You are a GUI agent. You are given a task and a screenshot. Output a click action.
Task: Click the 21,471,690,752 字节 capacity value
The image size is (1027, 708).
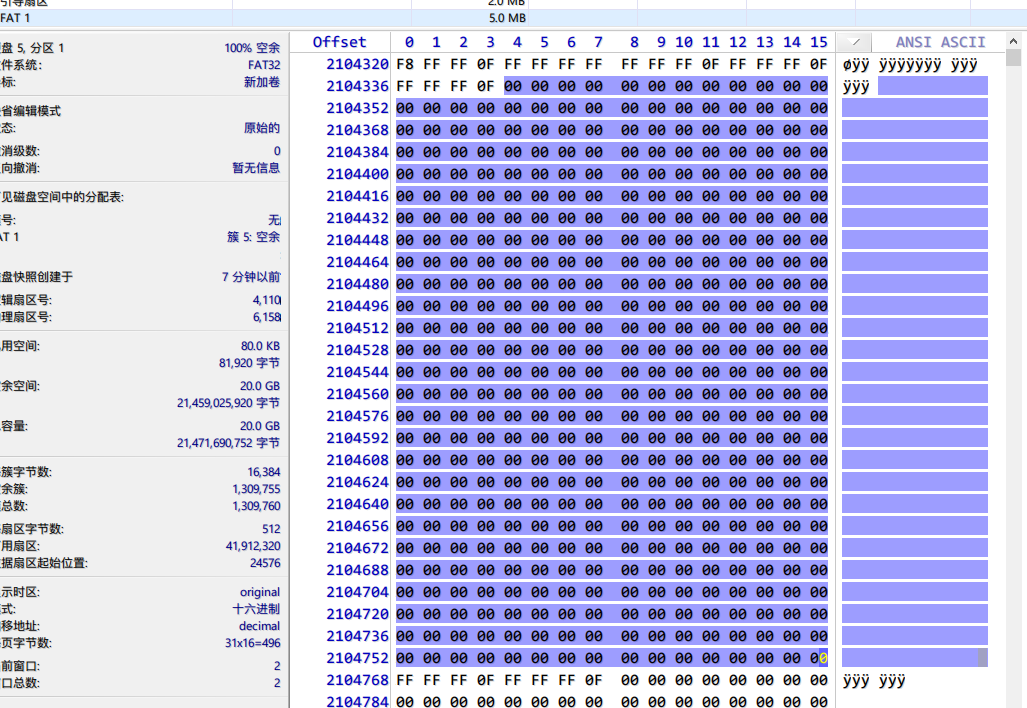coord(229,443)
